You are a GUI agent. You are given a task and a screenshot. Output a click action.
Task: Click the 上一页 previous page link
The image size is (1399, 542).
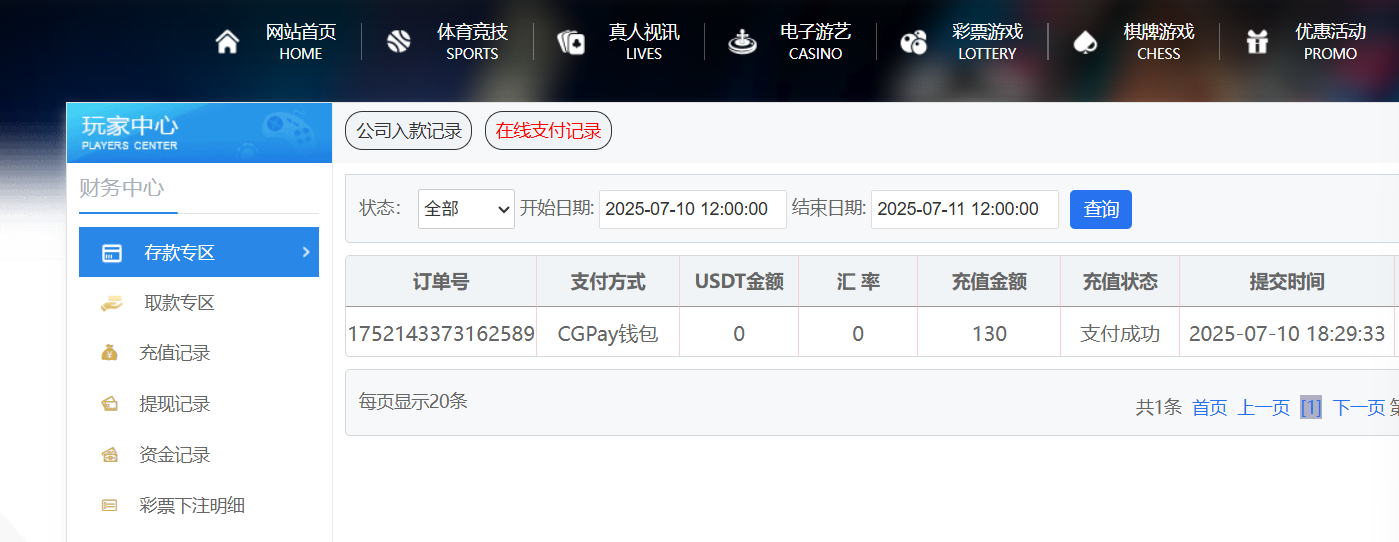point(1263,407)
